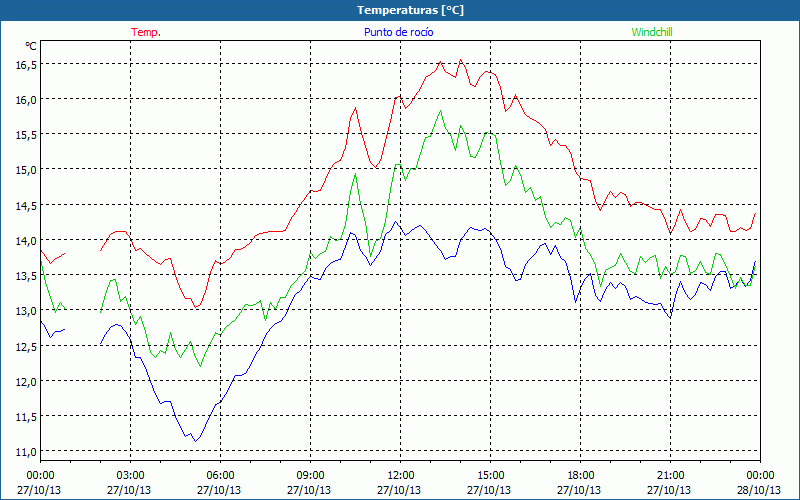Click the 13,5 y-axis value
This screenshot has width=800, height=500.
click(26, 276)
